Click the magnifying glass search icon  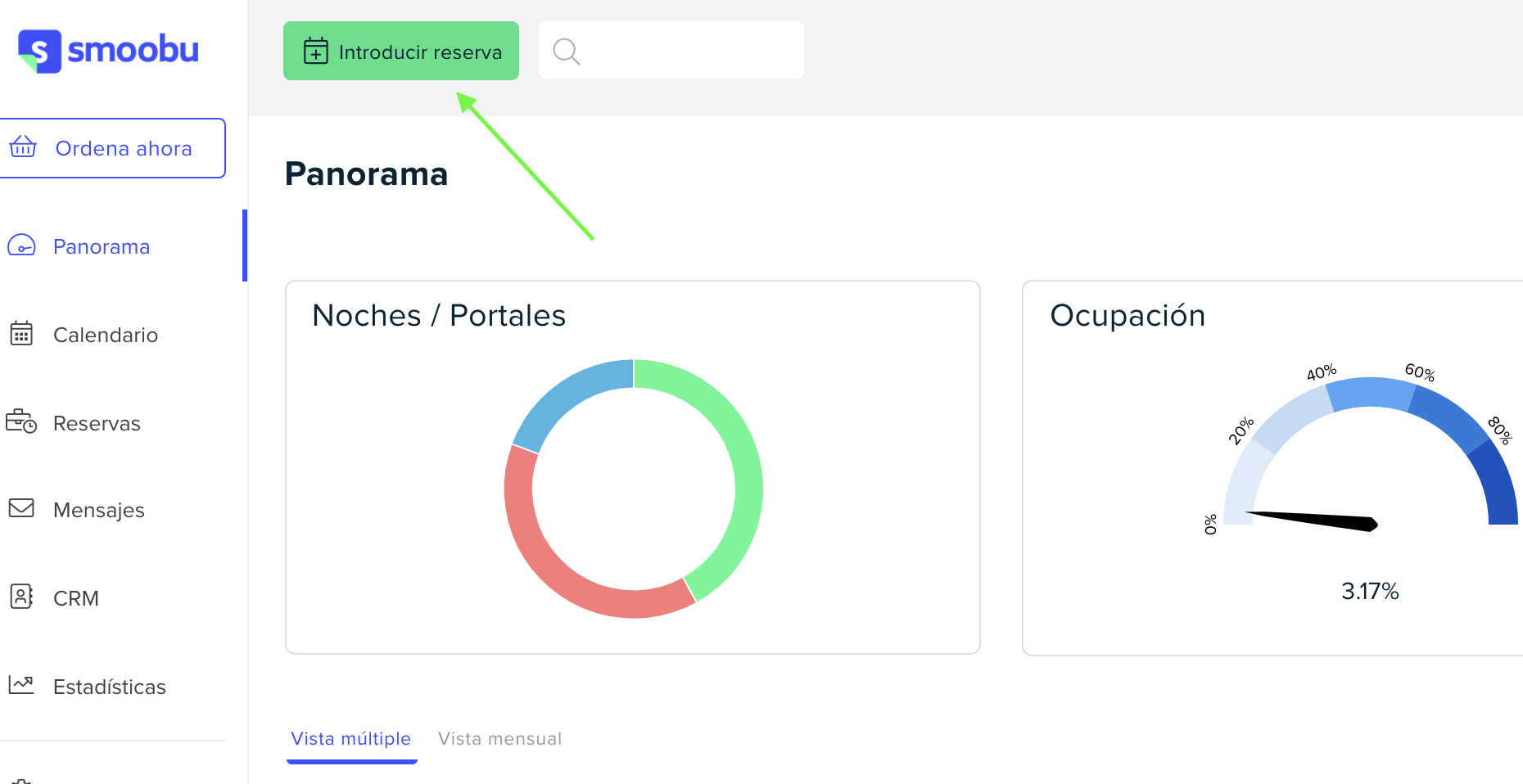point(566,52)
